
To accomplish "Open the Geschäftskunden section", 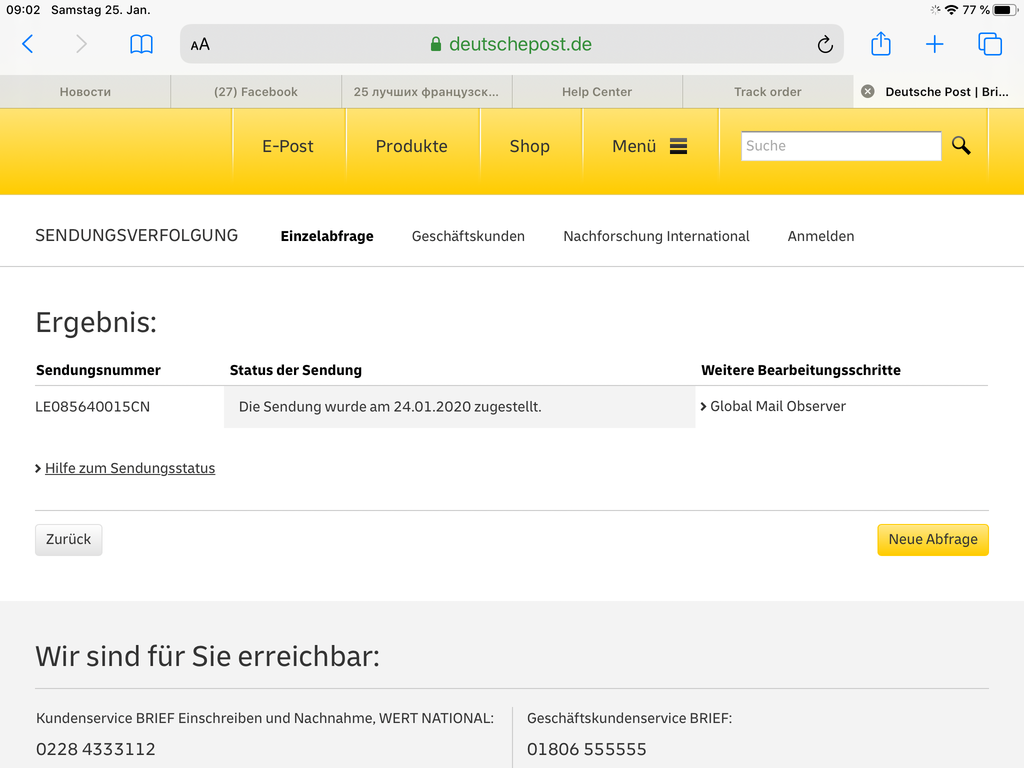I will point(468,236).
